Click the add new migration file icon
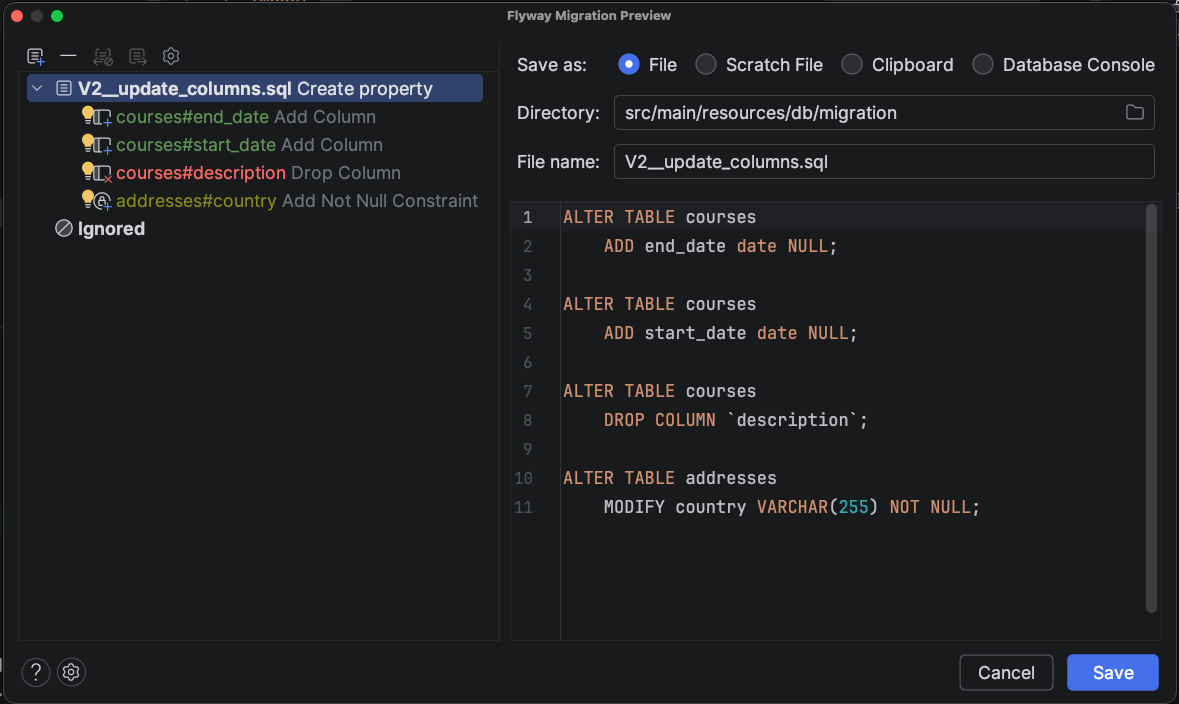This screenshot has width=1179, height=704. coord(36,56)
